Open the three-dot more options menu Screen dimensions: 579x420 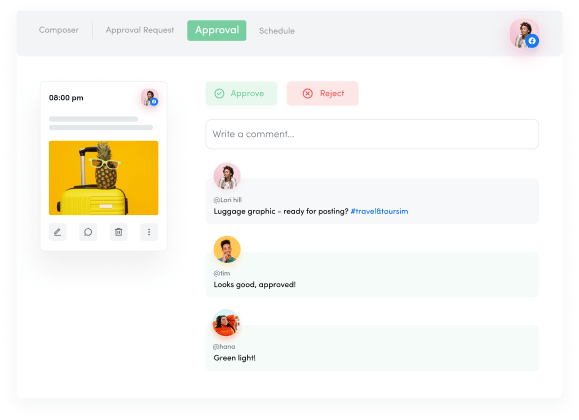(x=149, y=232)
